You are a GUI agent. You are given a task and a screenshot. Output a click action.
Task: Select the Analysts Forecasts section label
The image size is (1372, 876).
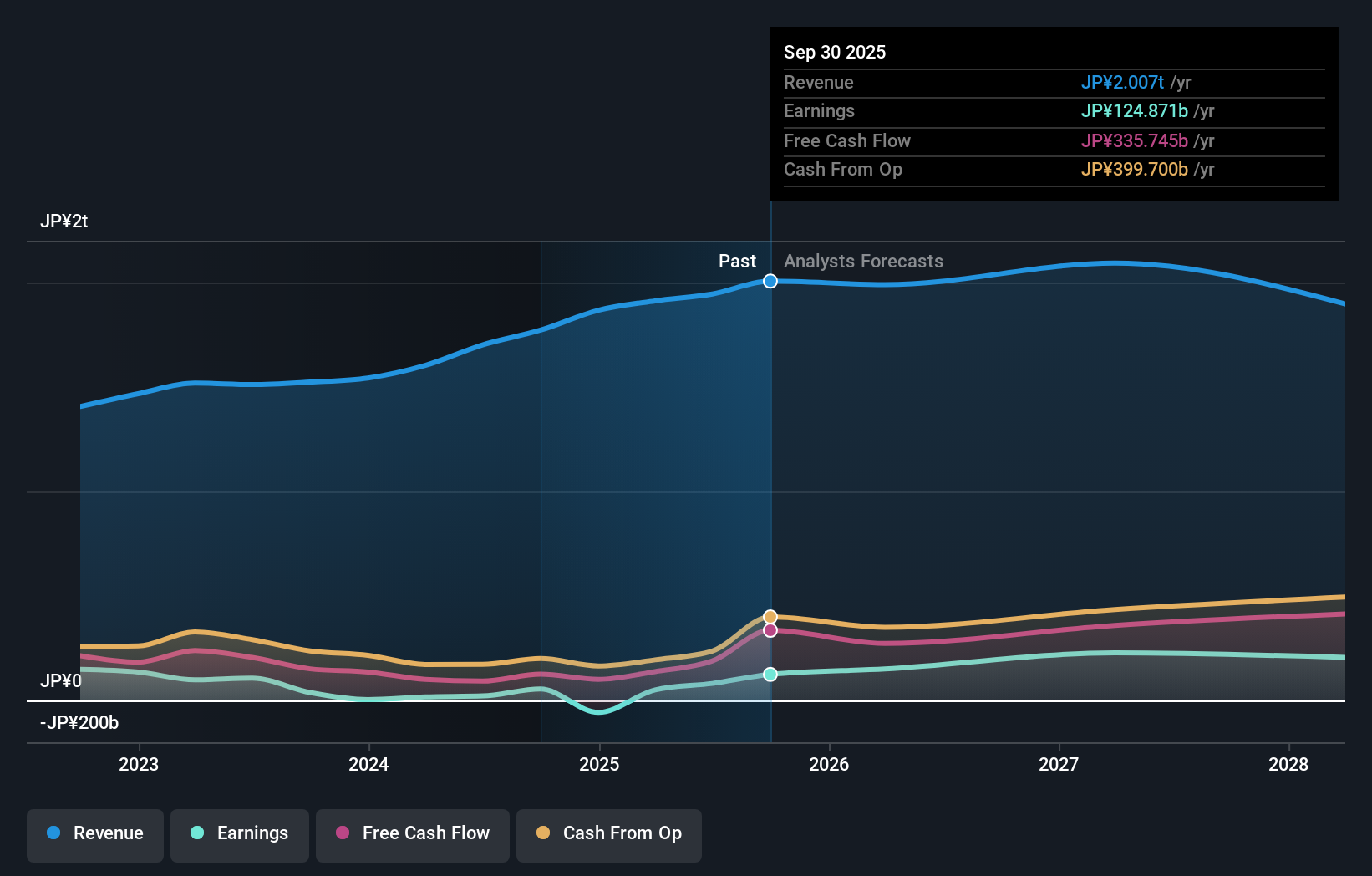click(x=863, y=261)
